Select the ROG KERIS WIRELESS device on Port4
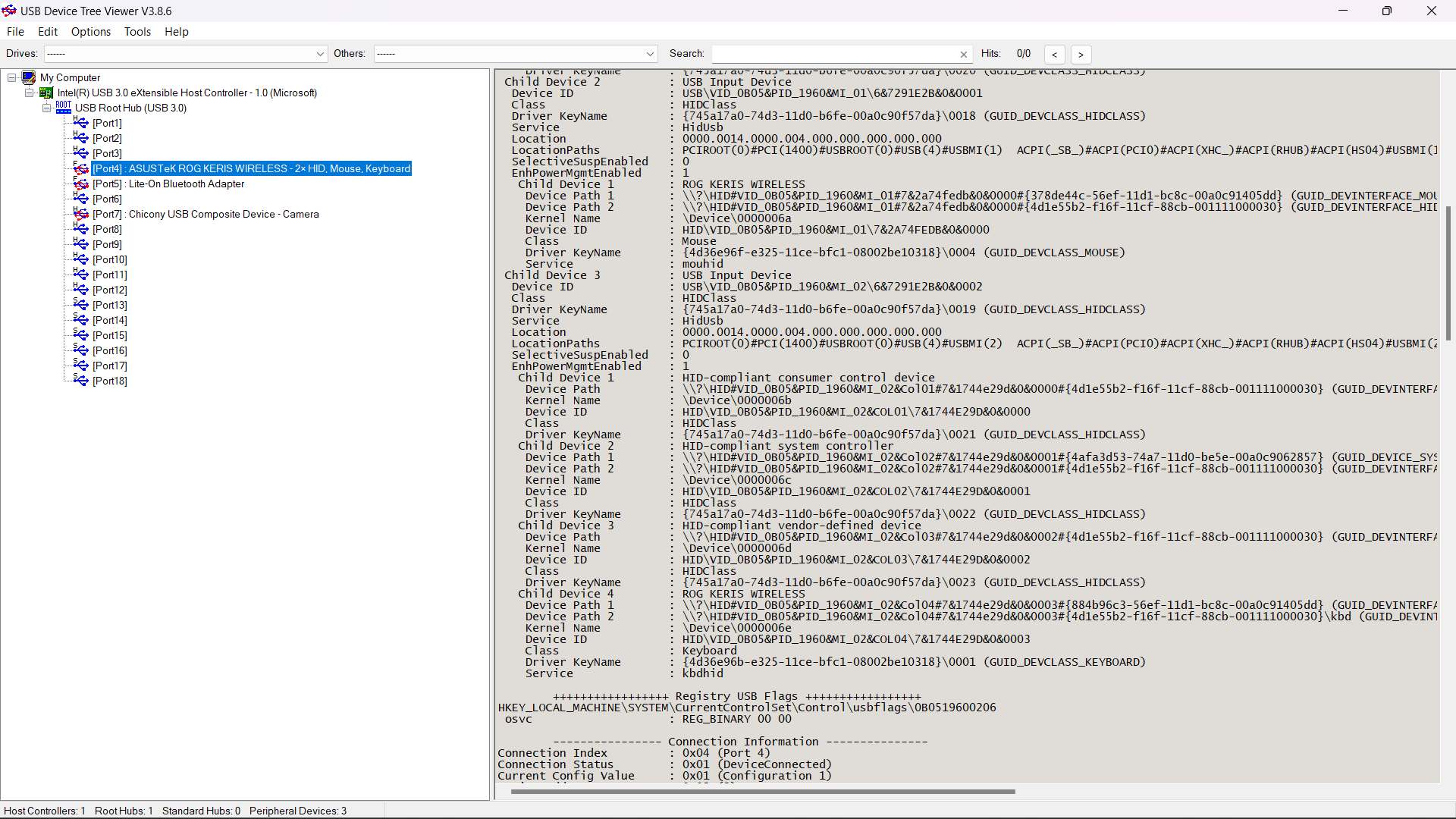This screenshot has height=819, width=1456. (x=250, y=168)
